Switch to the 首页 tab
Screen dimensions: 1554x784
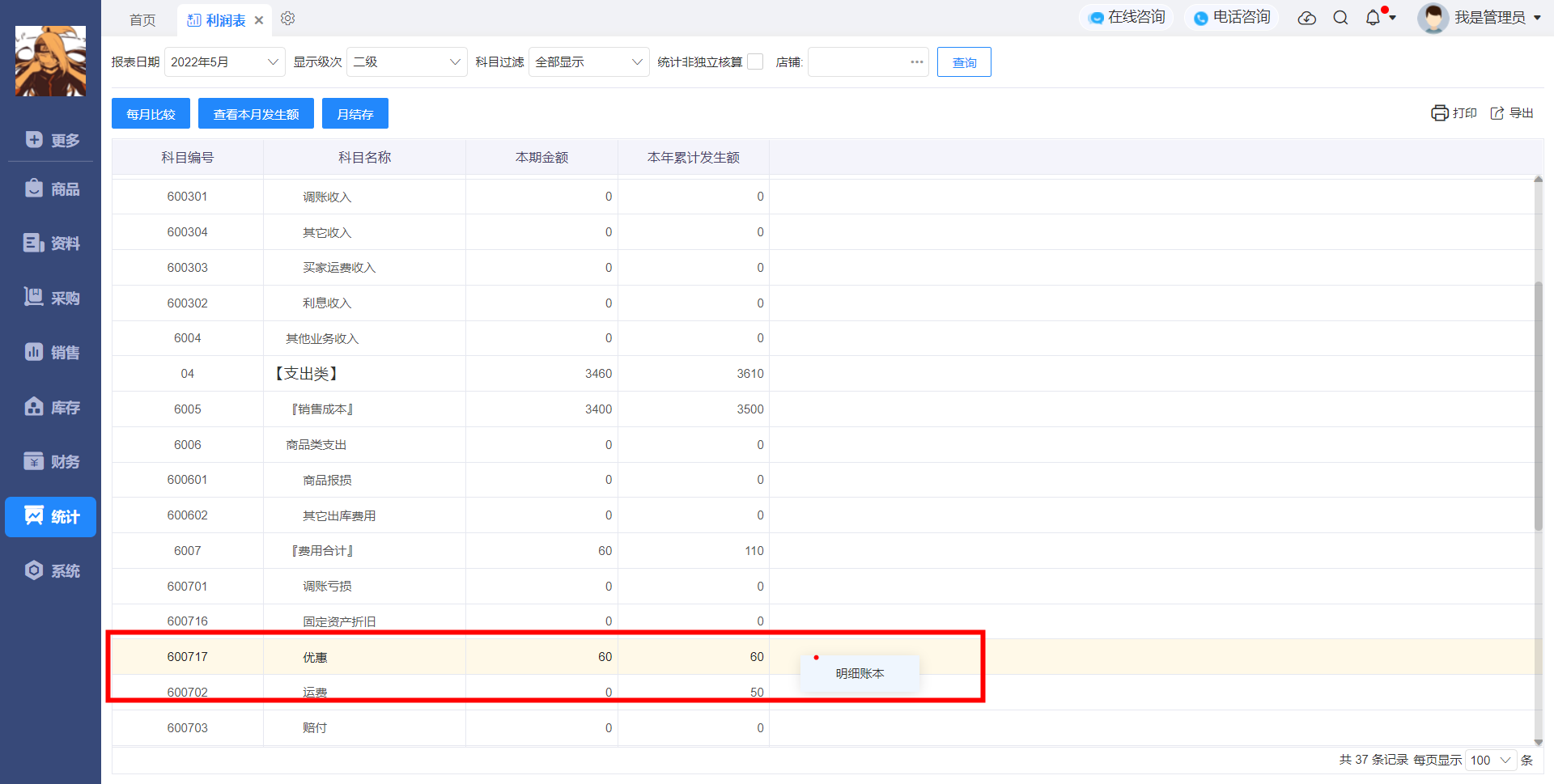click(142, 19)
